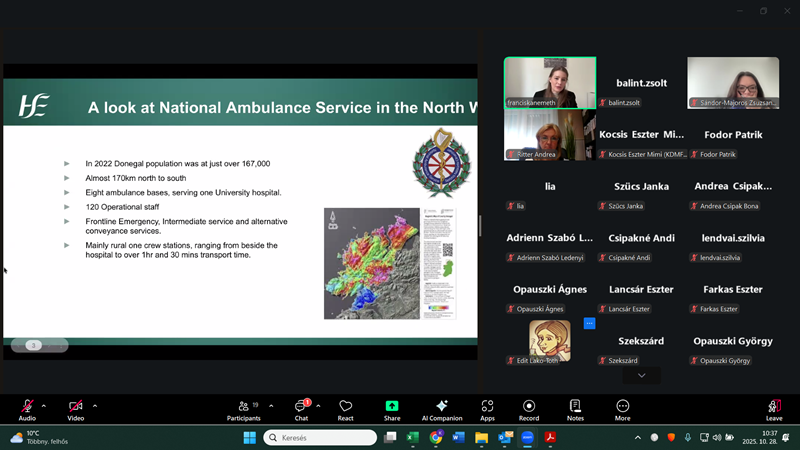
Task: Leave the meeting
Action: coord(773,408)
